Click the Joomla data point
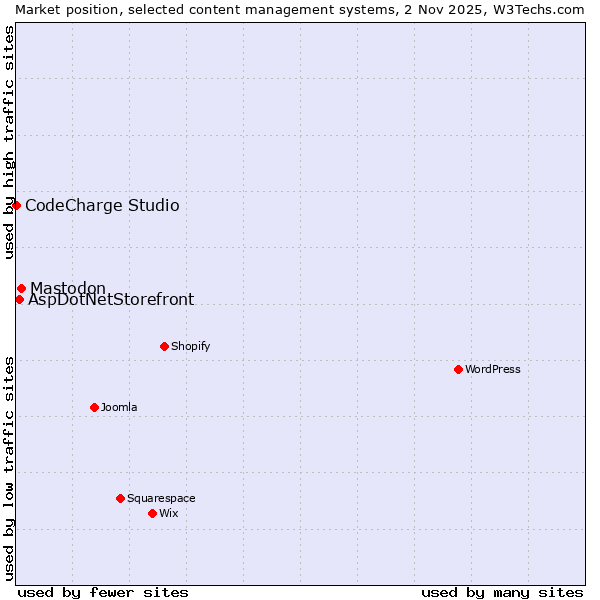This screenshot has height=600, width=600. 95,407
